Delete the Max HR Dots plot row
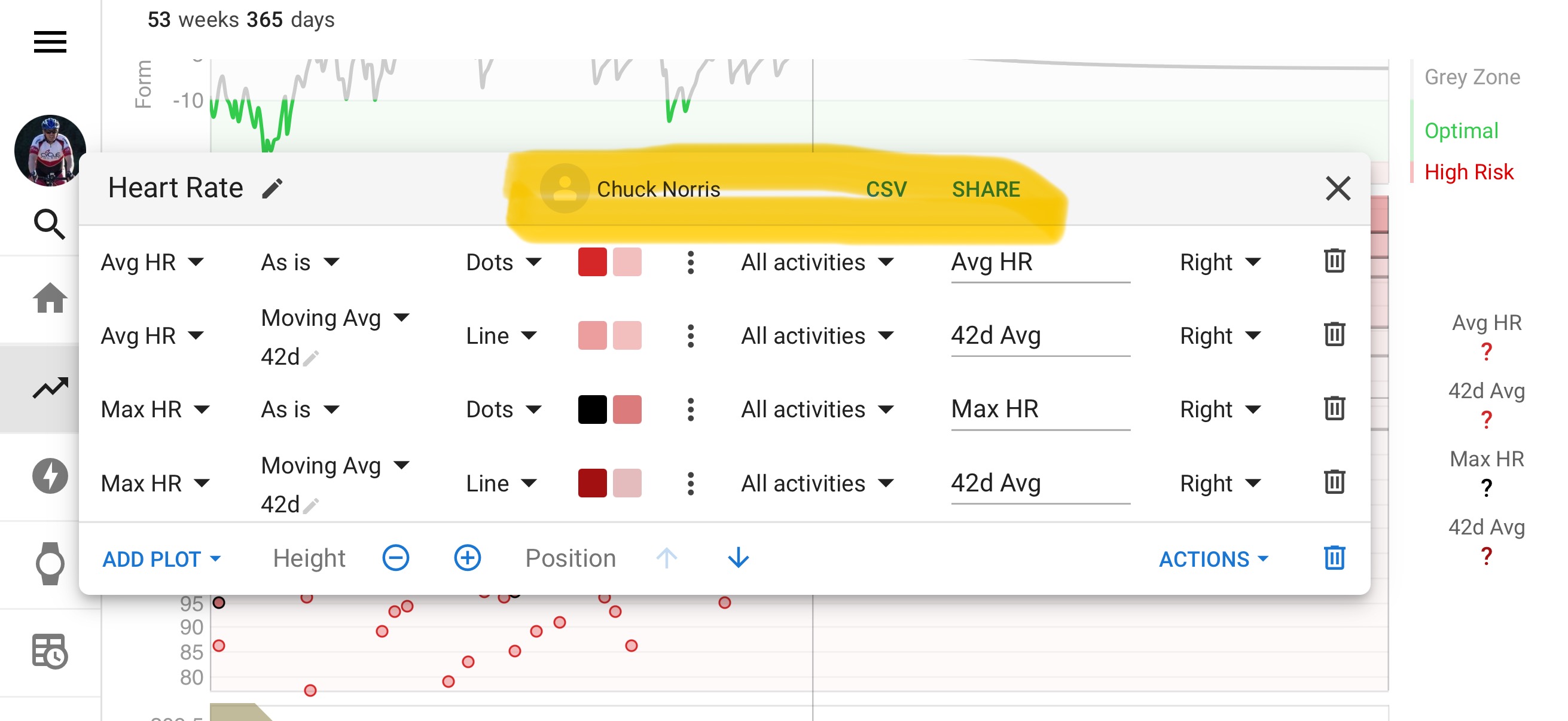This screenshot has height=721, width=1568. [1334, 408]
